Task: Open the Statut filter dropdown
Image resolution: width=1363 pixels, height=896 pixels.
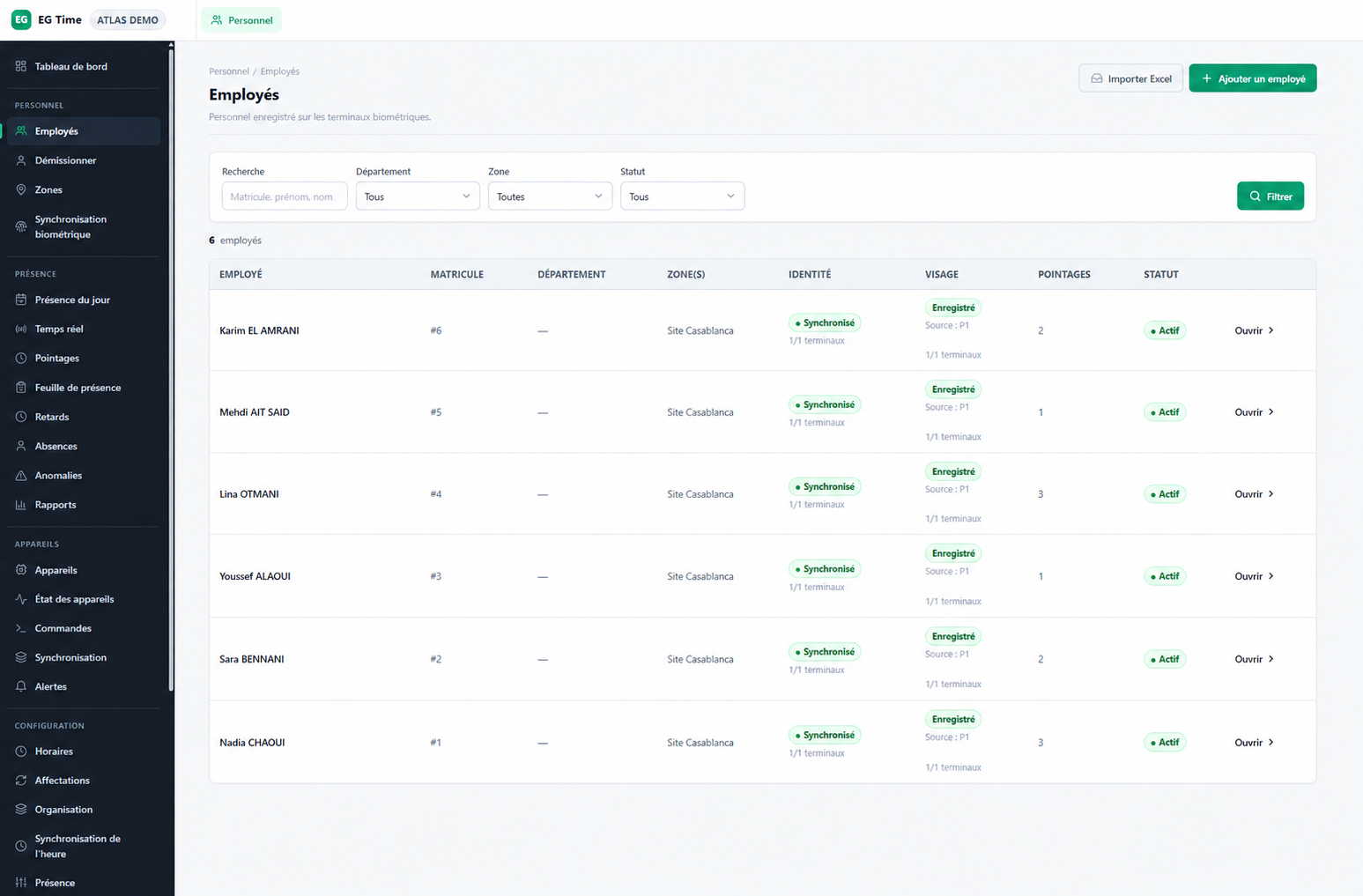Action: 682,196
